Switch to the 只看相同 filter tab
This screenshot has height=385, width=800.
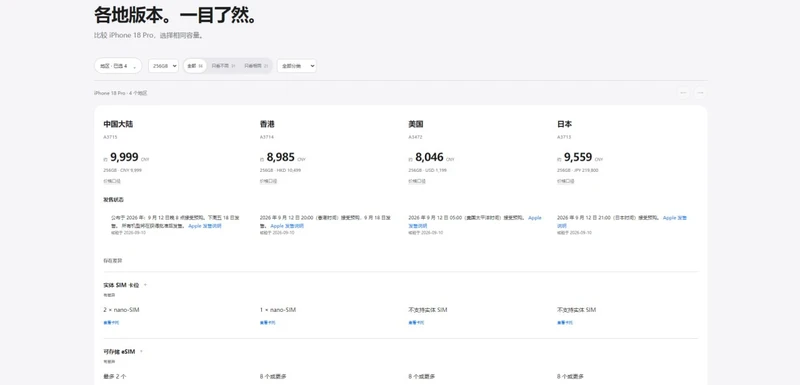pyautogui.click(x=256, y=66)
